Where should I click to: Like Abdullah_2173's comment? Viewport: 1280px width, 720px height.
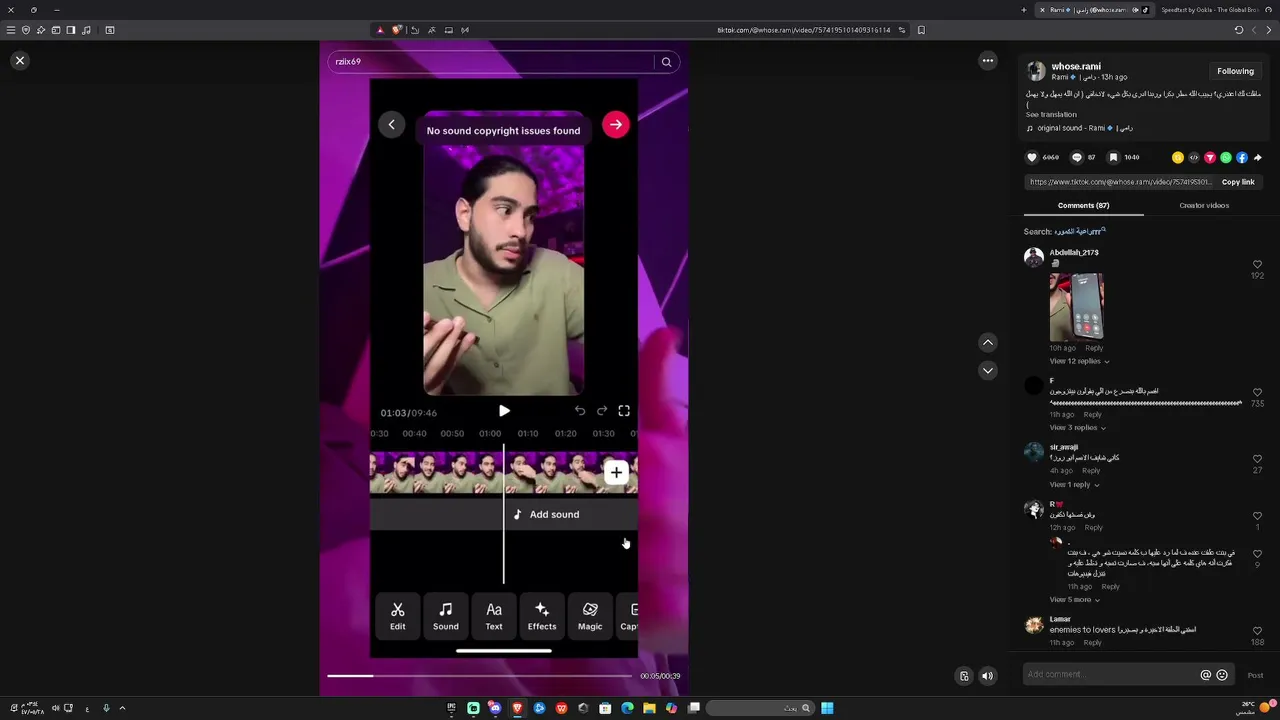coord(1257,265)
